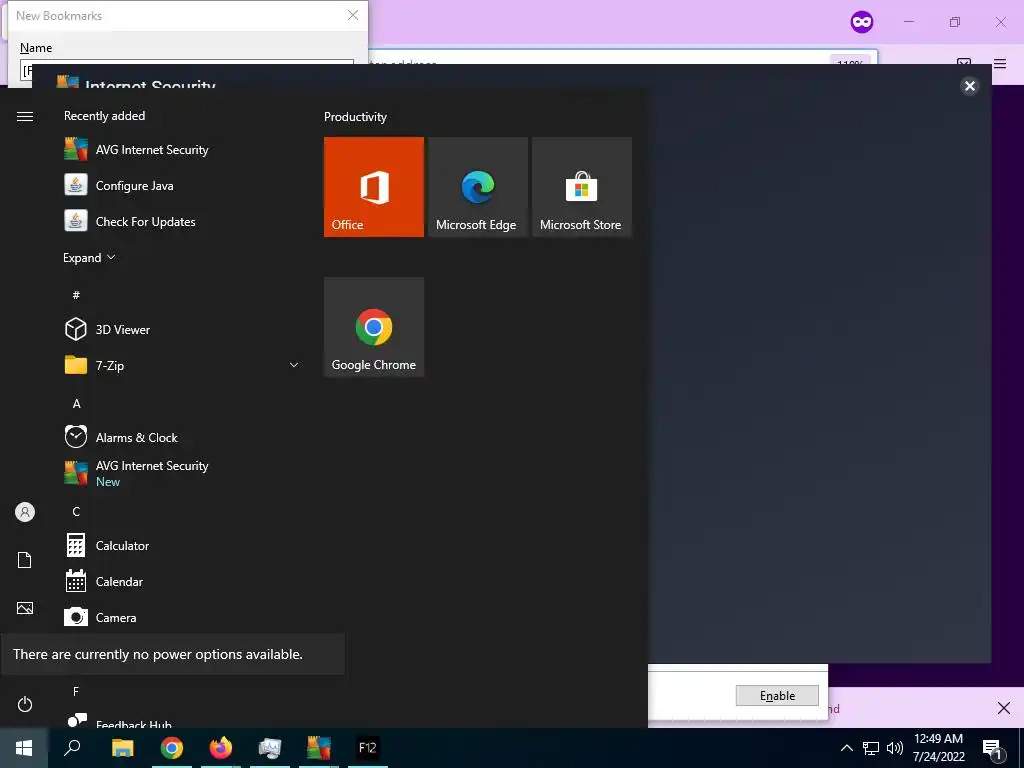Click the Productivity group heading
The image size is (1024, 768).
coord(355,117)
